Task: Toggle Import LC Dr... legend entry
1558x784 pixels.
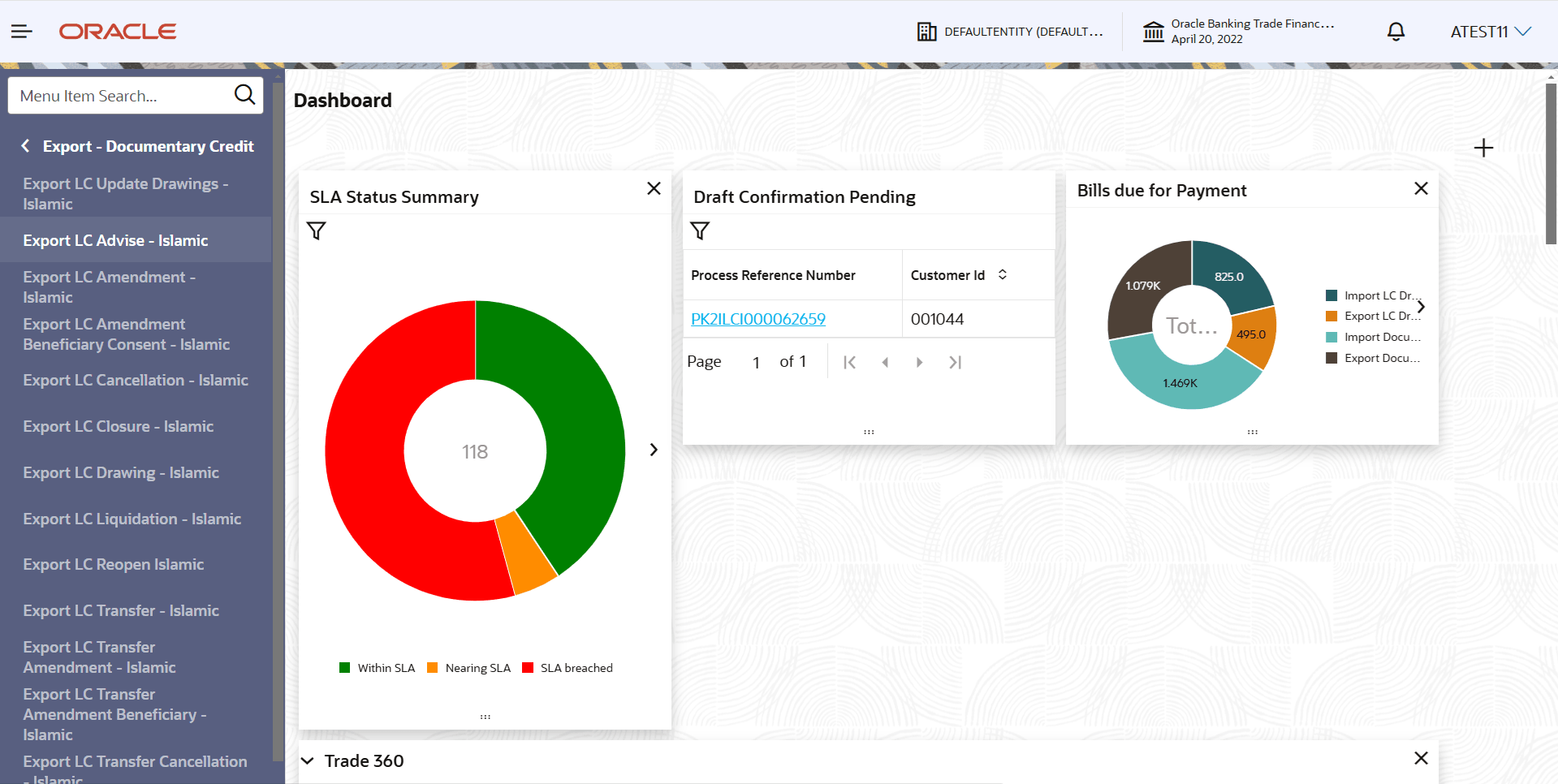Action: tap(1372, 295)
